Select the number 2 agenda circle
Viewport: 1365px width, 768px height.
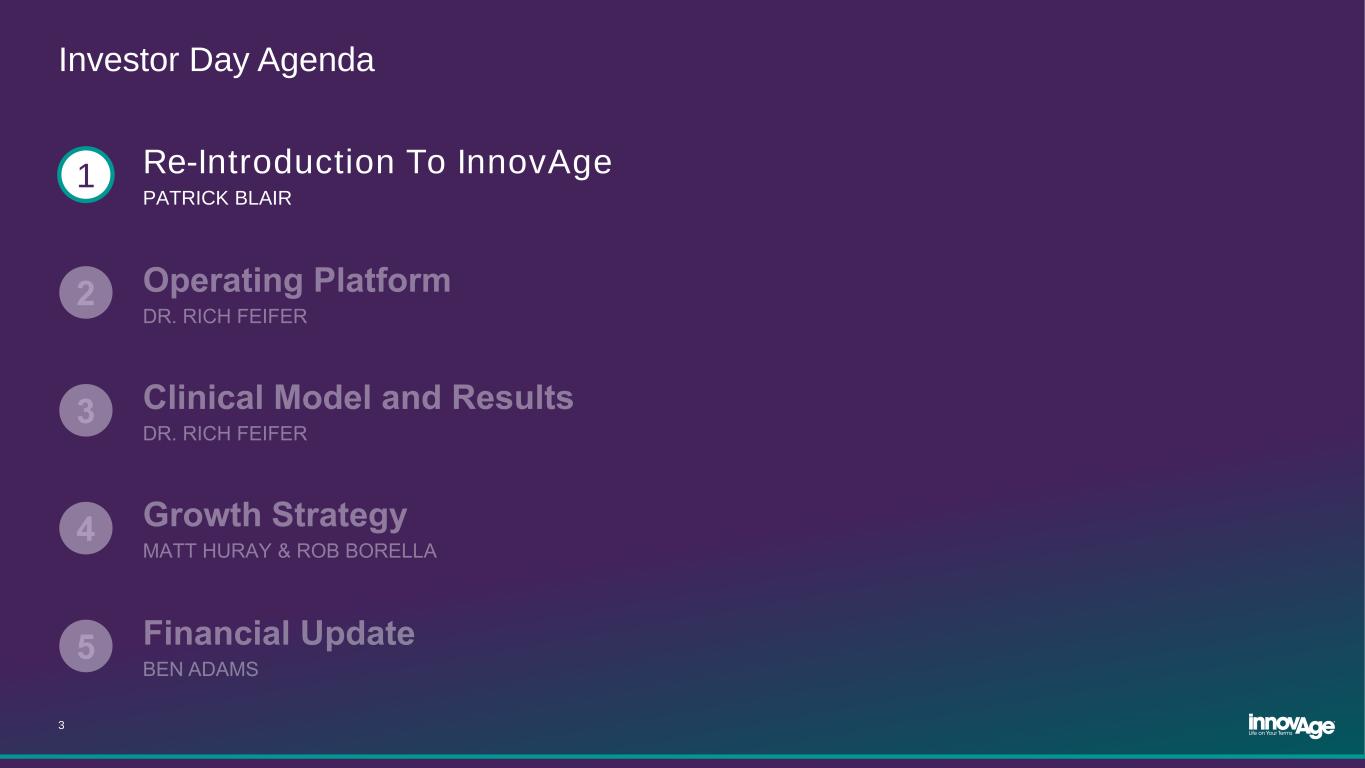pyautogui.click(x=86, y=293)
